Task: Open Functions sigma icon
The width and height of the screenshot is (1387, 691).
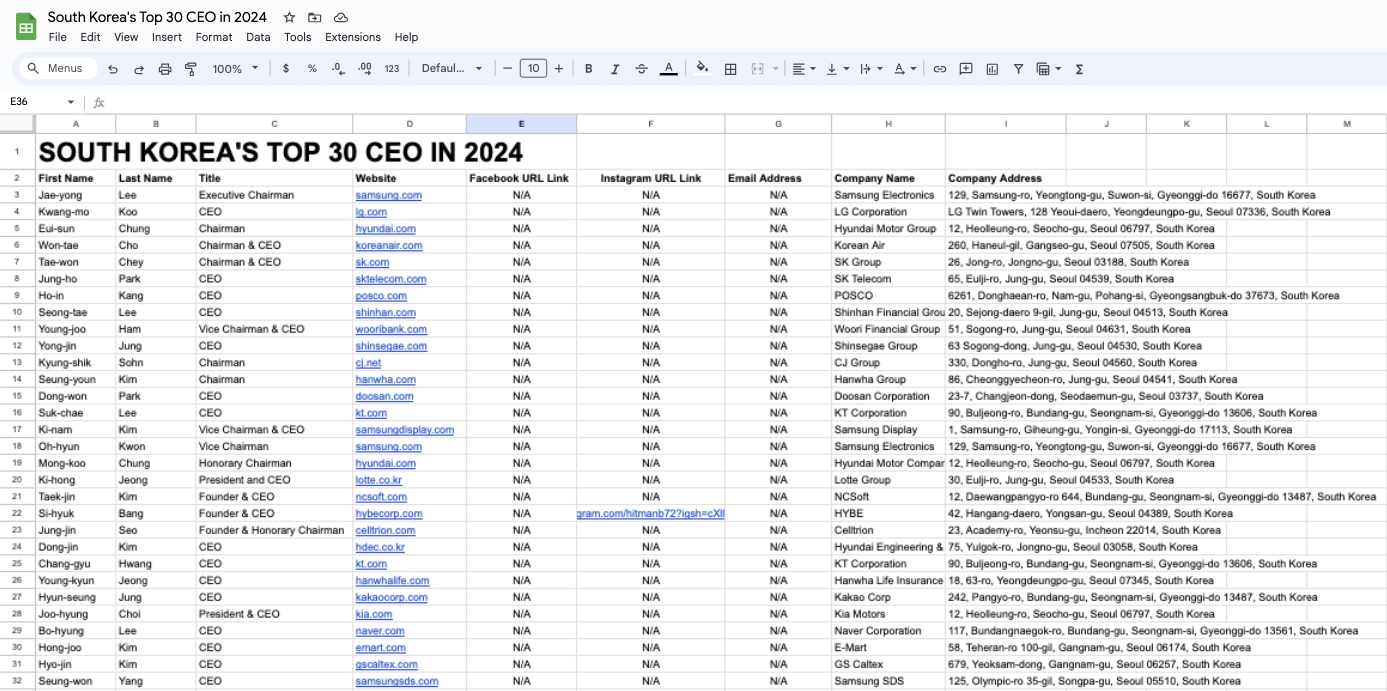Action: [1079, 69]
